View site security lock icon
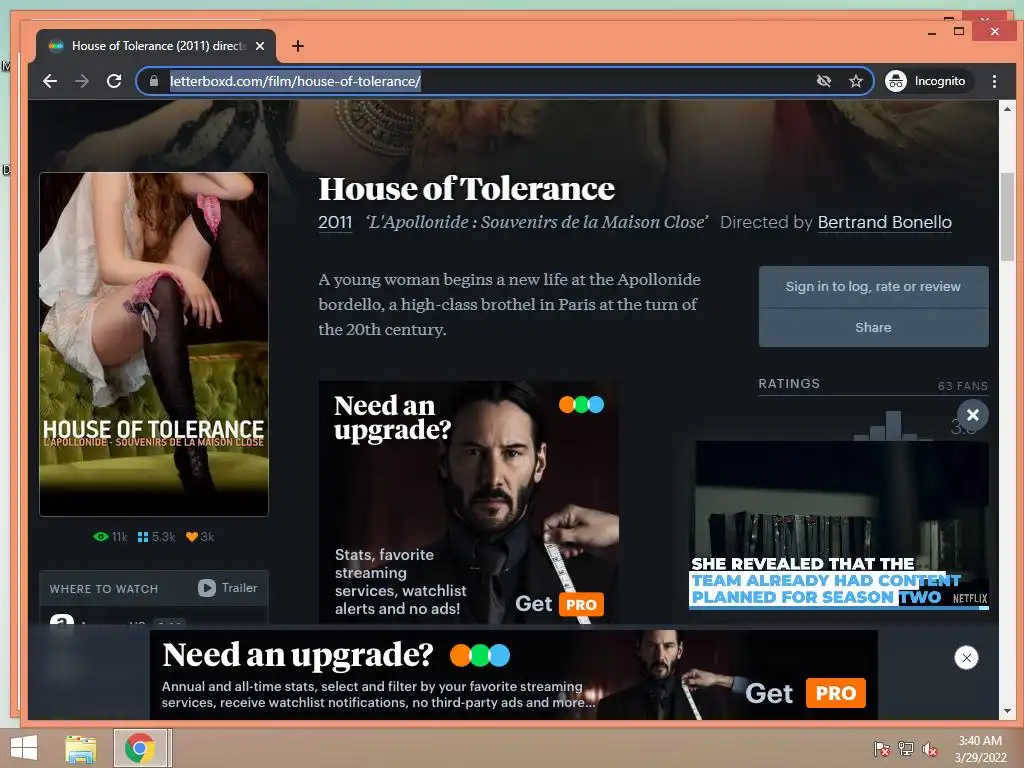 (x=154, y=81)
